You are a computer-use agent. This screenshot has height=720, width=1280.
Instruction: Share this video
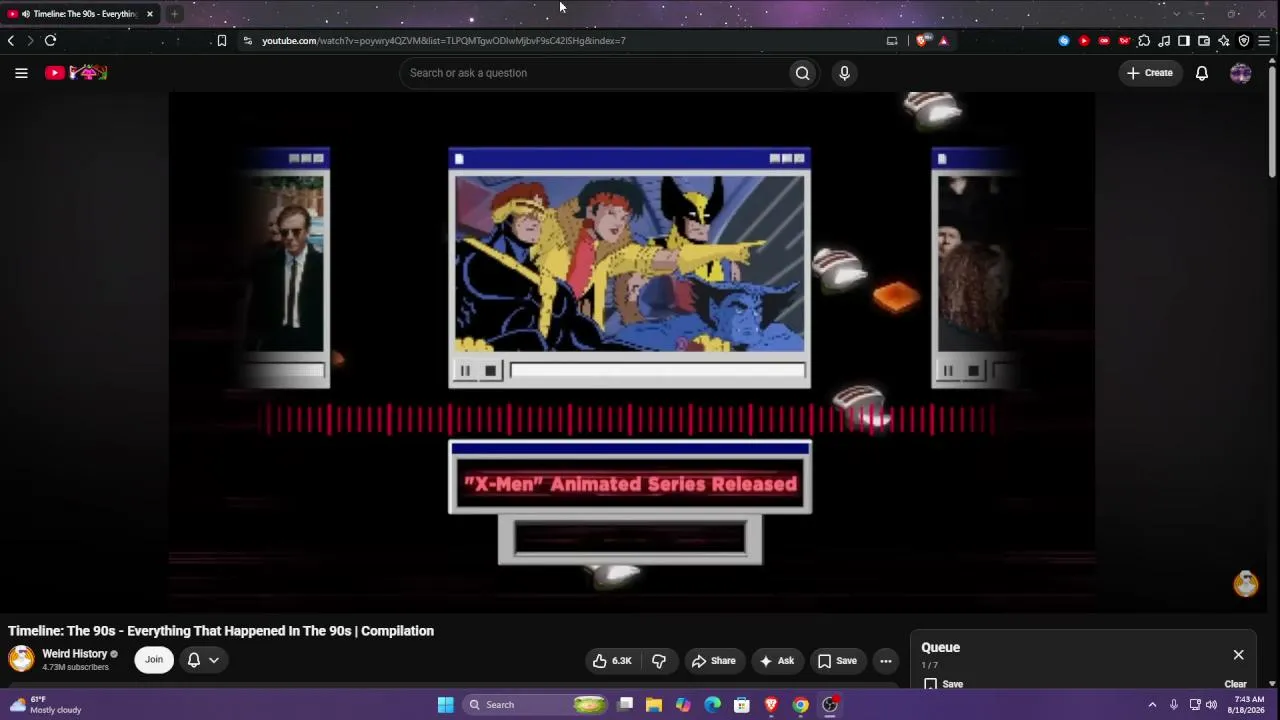714,661
